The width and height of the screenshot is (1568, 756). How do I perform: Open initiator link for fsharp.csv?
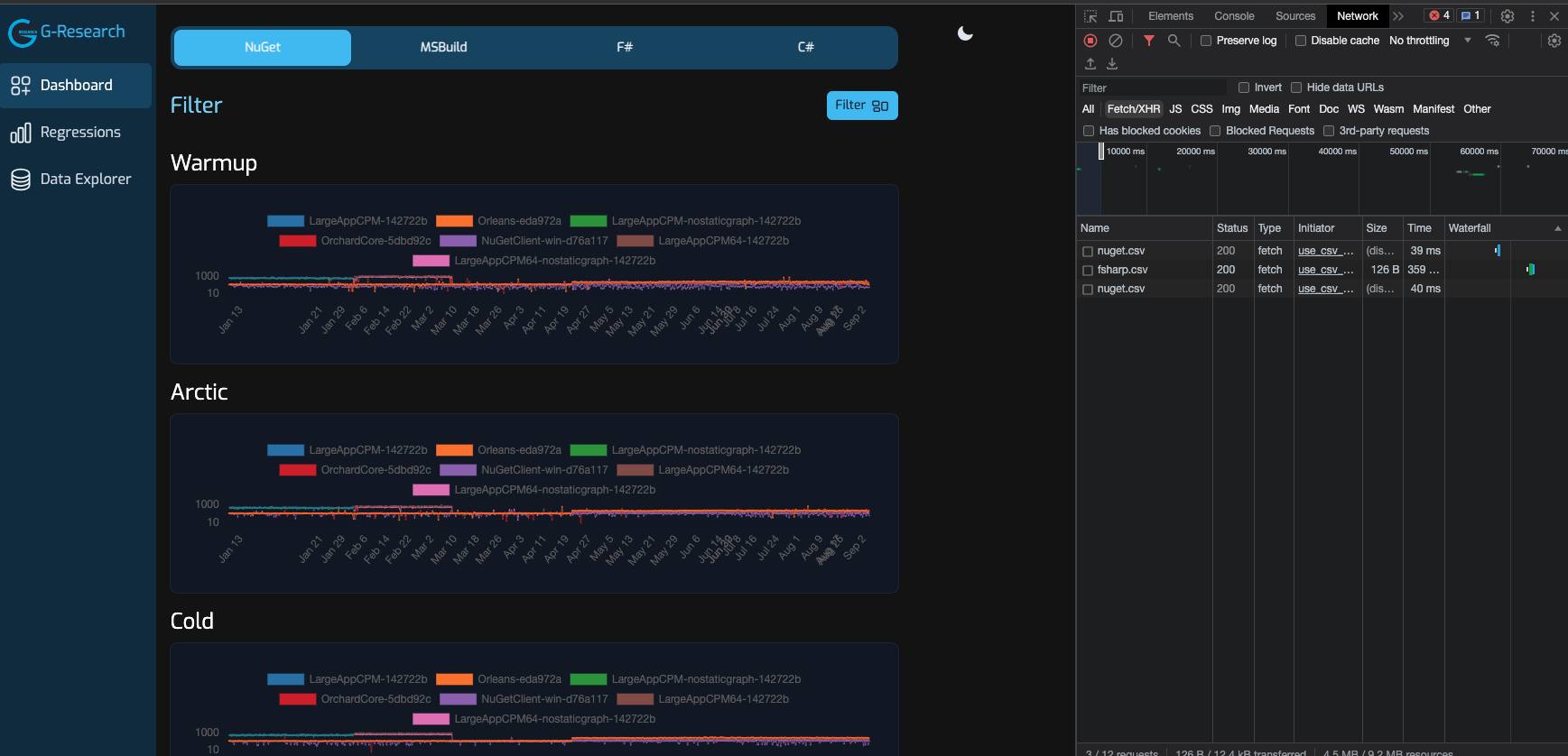(x=1326, y=271)
